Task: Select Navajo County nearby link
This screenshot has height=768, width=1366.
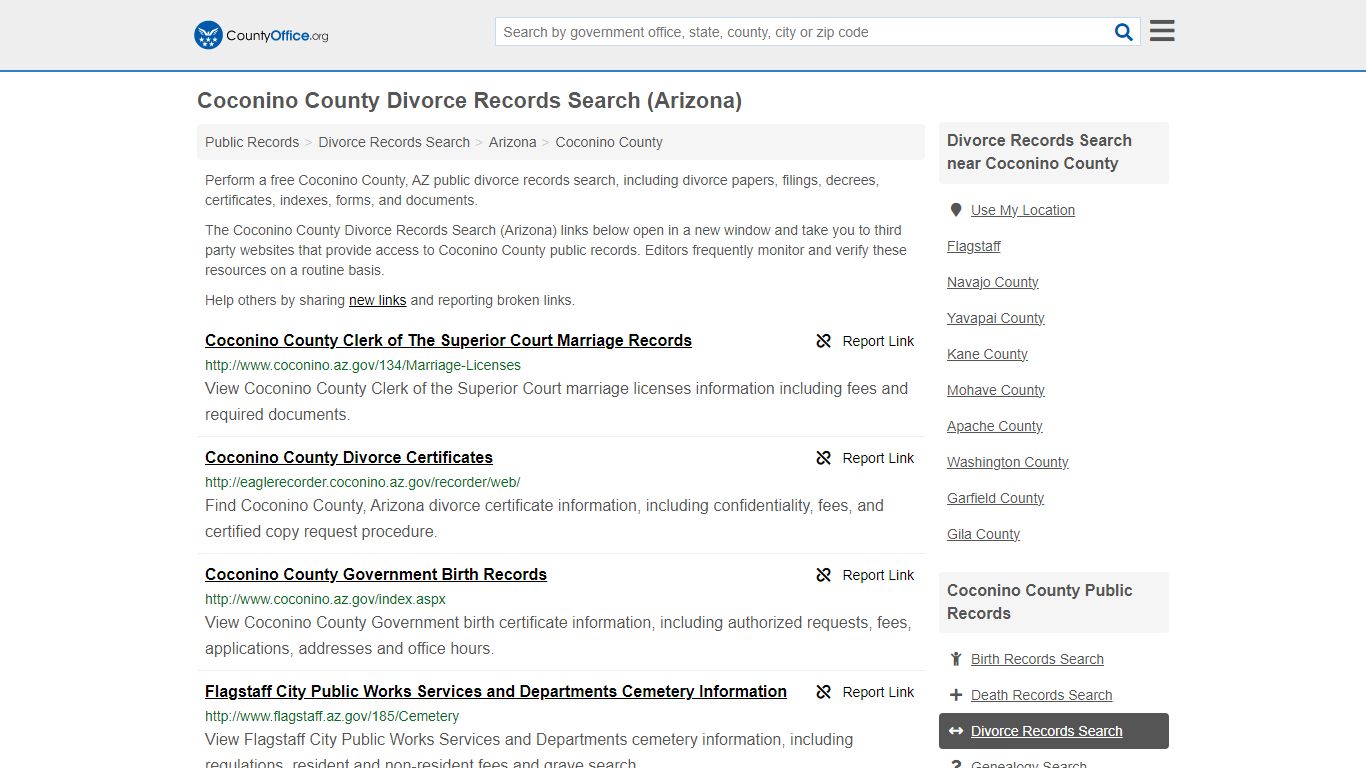Action: tap(993, 282)
